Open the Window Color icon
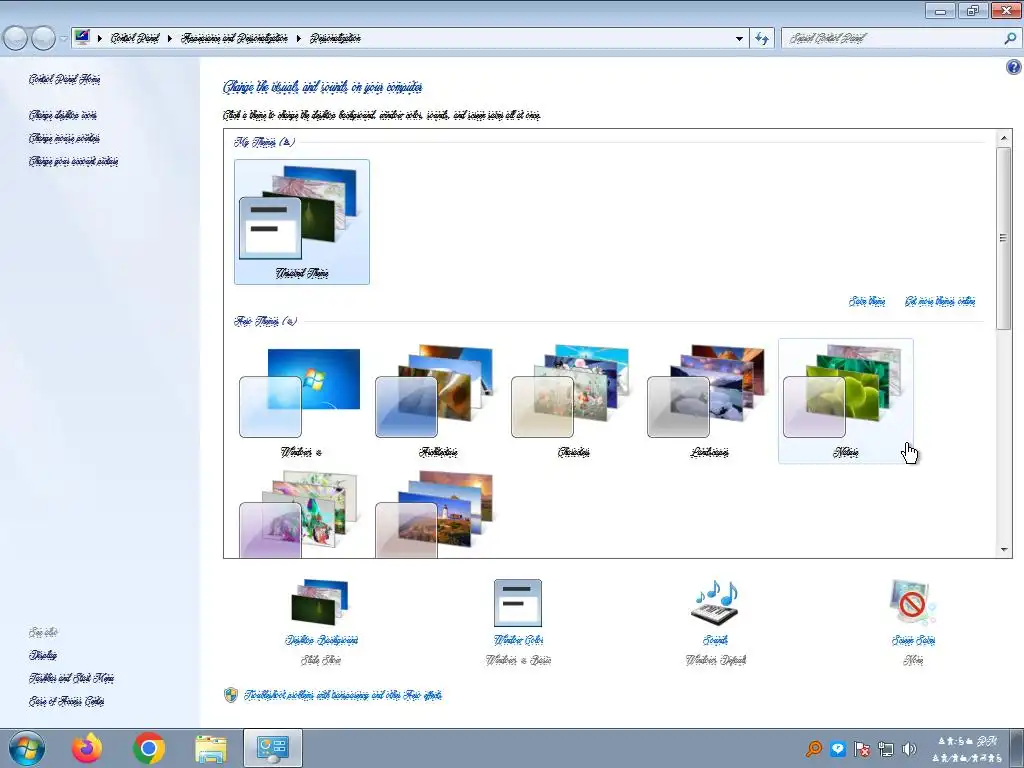The height and width of the screenshot is (768, 1024). tap(517, 602)
